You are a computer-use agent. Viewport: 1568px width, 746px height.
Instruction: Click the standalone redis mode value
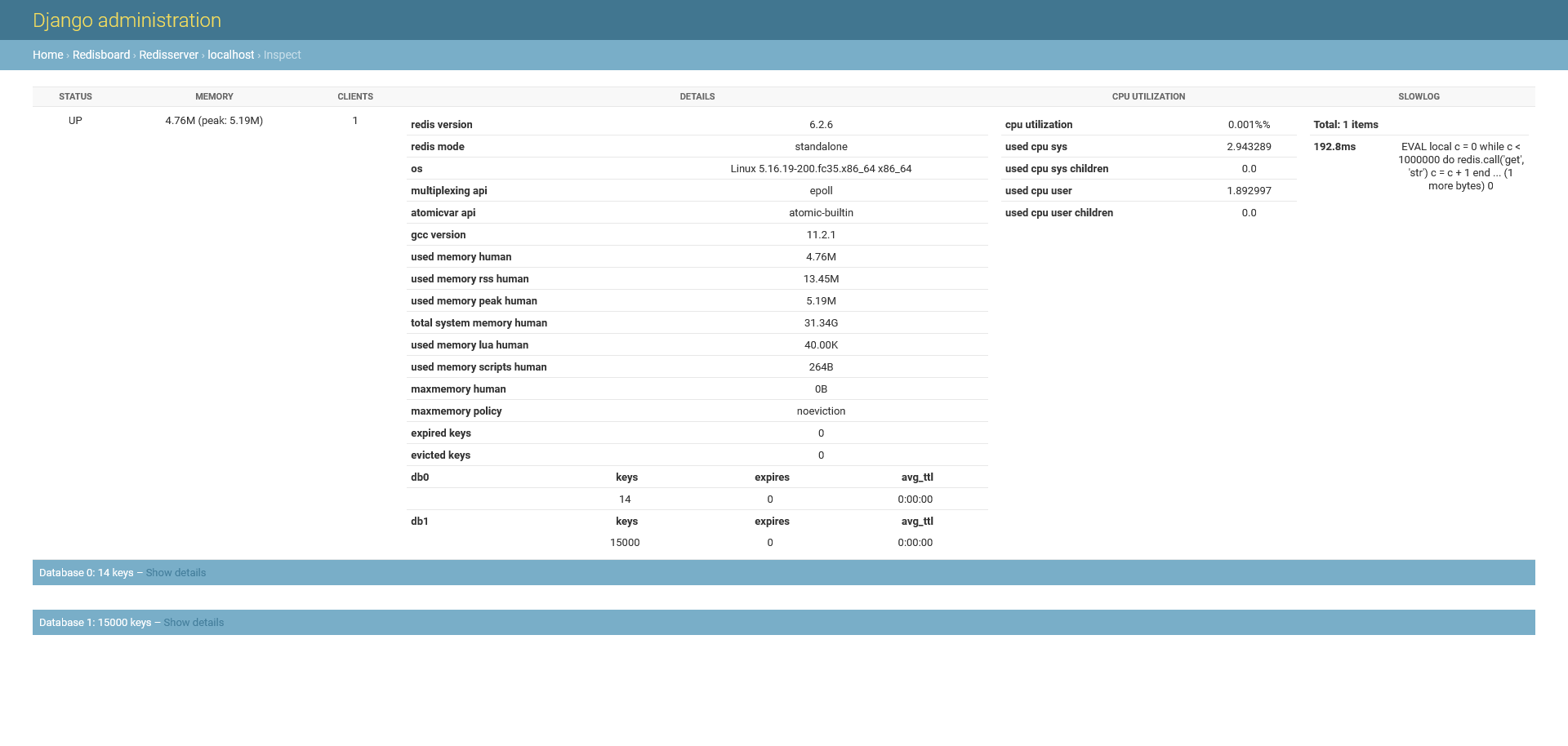tap(821, 147)
